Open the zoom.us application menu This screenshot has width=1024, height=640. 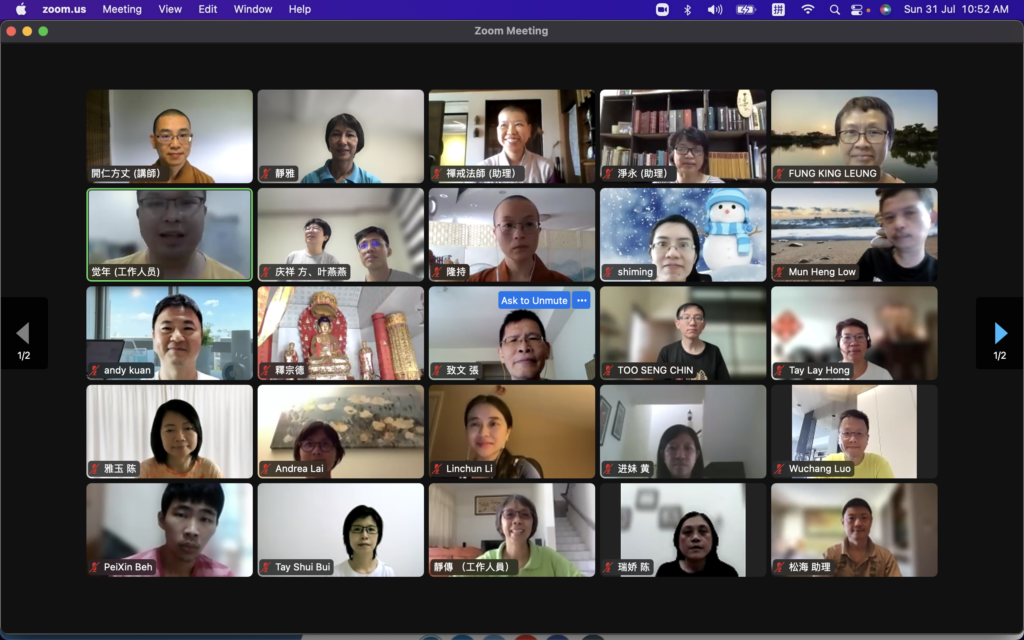coord(61,9)
